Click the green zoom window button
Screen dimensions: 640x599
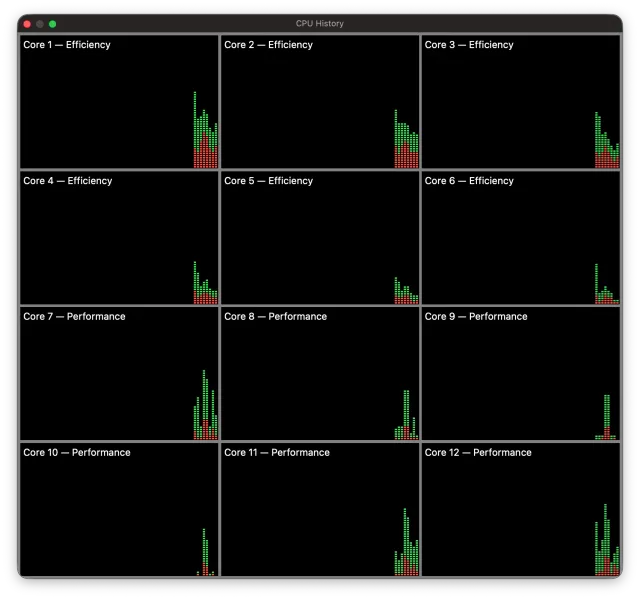coord(53,23)
